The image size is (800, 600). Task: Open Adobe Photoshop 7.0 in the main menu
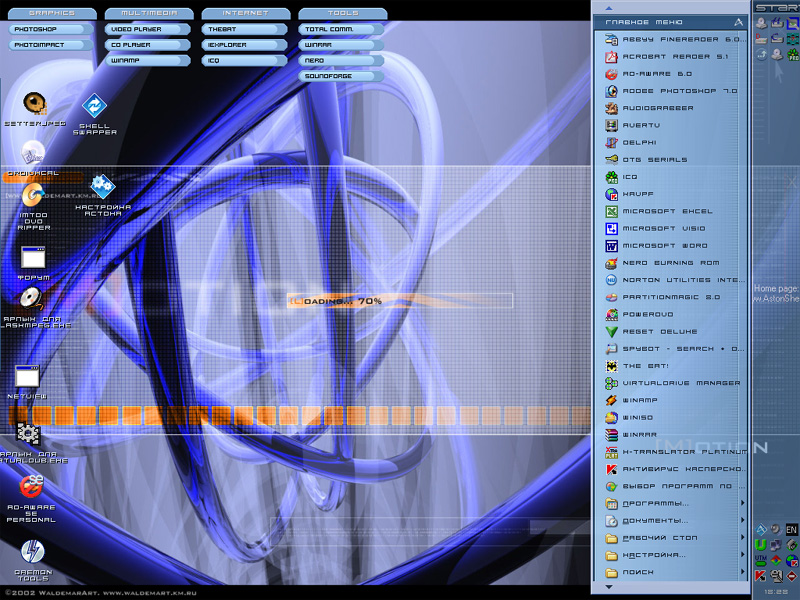click(670, 91)
